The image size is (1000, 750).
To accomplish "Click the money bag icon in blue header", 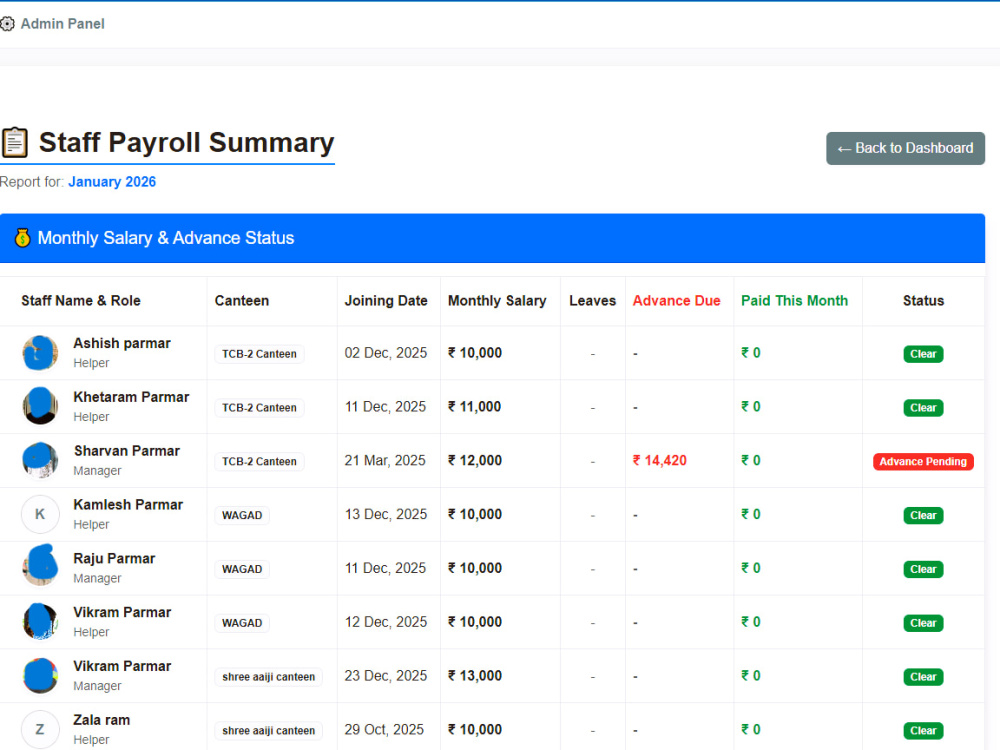I will [x=22, y=238].
